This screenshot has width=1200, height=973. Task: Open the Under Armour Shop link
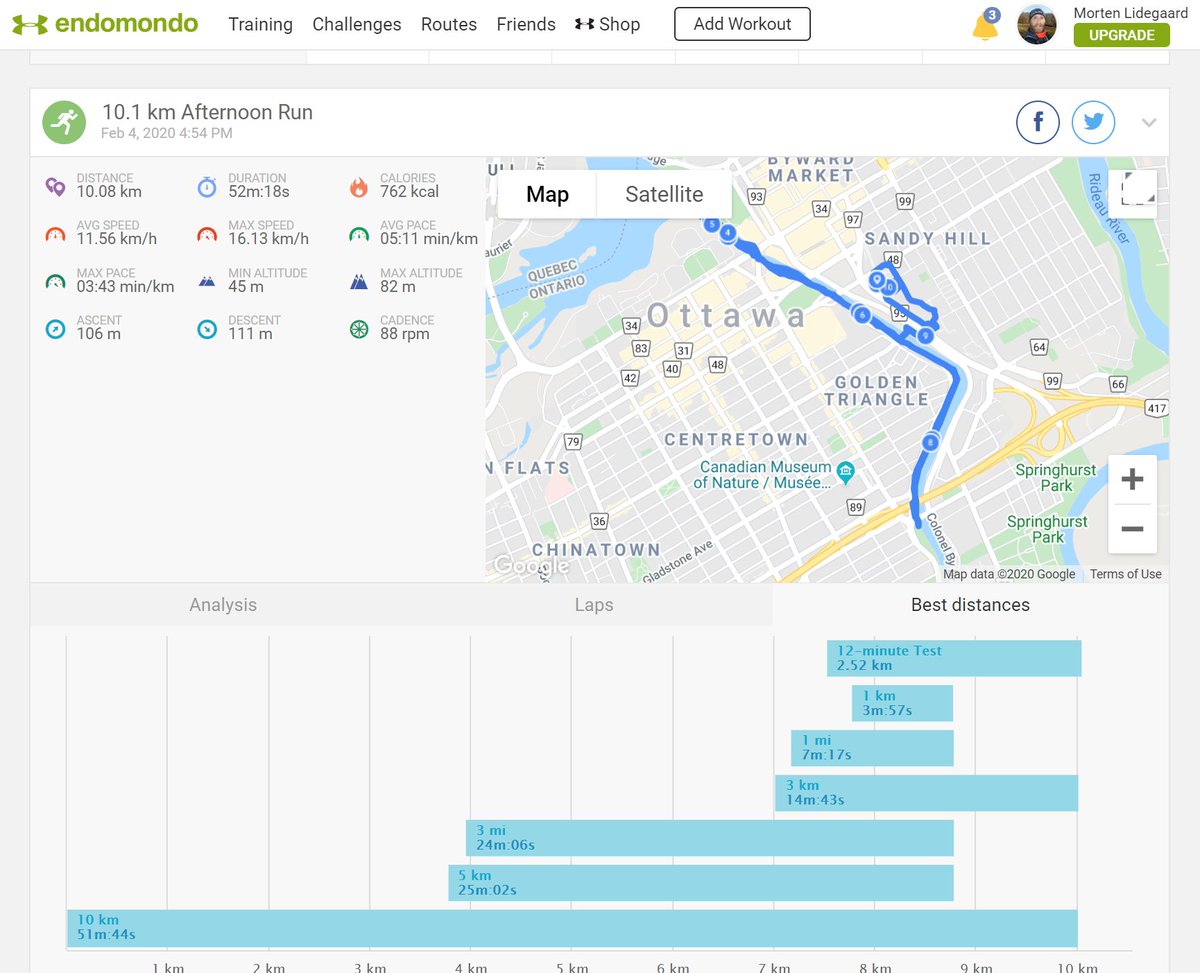pos(607,24)
